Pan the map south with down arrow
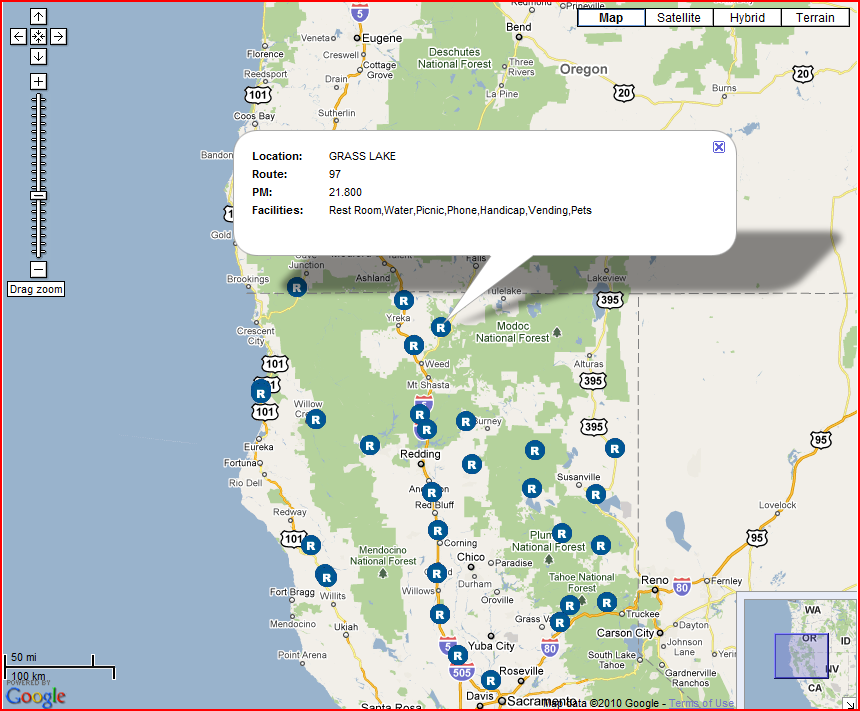The height and width of the screenshot is (711, 860). (x=38, y=56)
